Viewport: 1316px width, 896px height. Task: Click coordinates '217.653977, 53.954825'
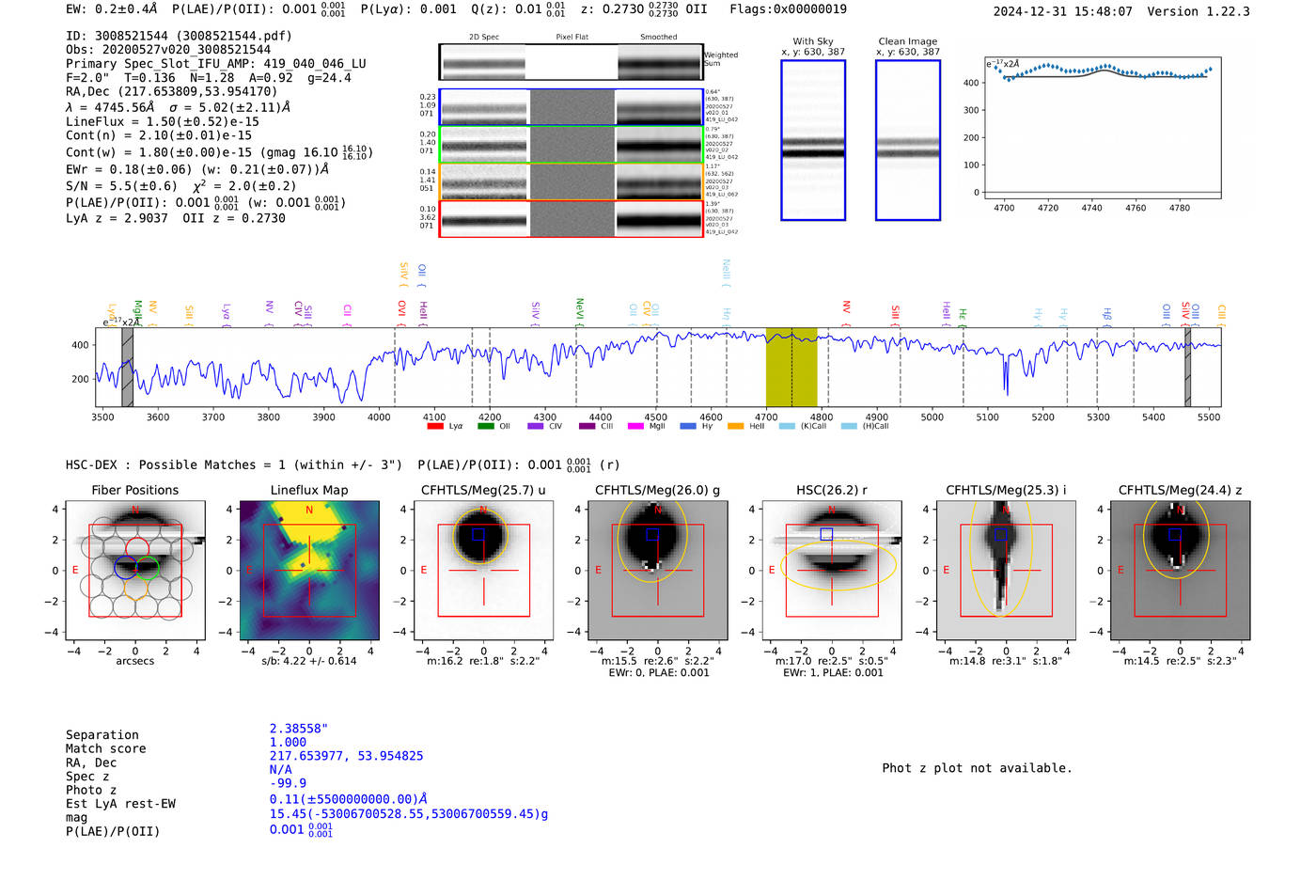346,756
